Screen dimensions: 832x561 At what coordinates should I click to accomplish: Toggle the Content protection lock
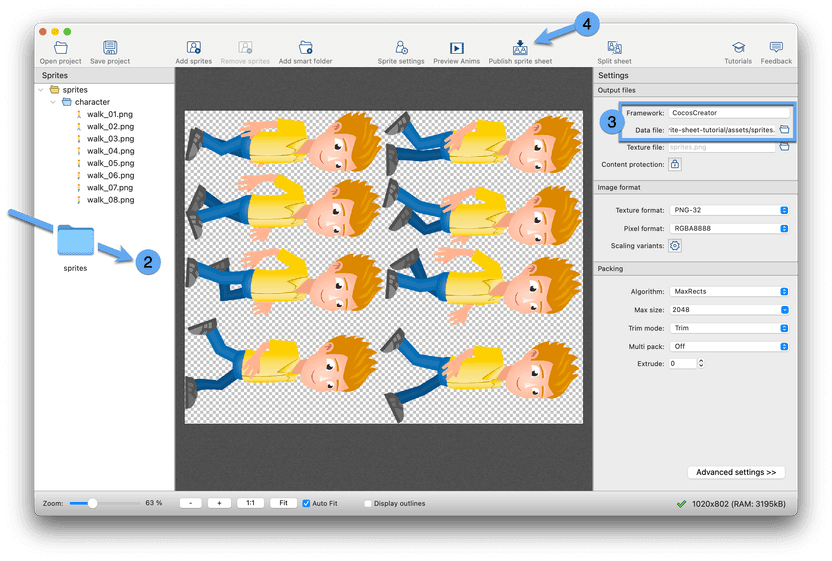pyautogui.click(x=675, y=164)
